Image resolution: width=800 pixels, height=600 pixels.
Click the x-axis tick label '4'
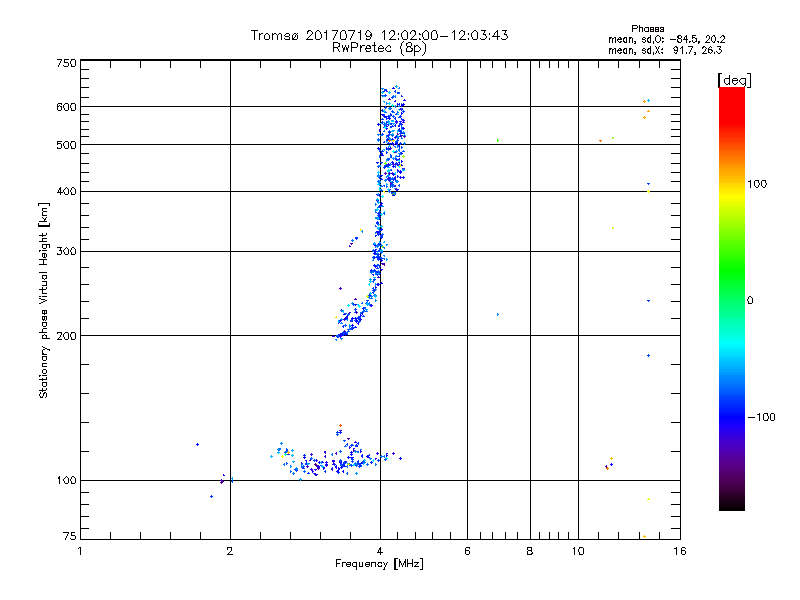(380, 551)
